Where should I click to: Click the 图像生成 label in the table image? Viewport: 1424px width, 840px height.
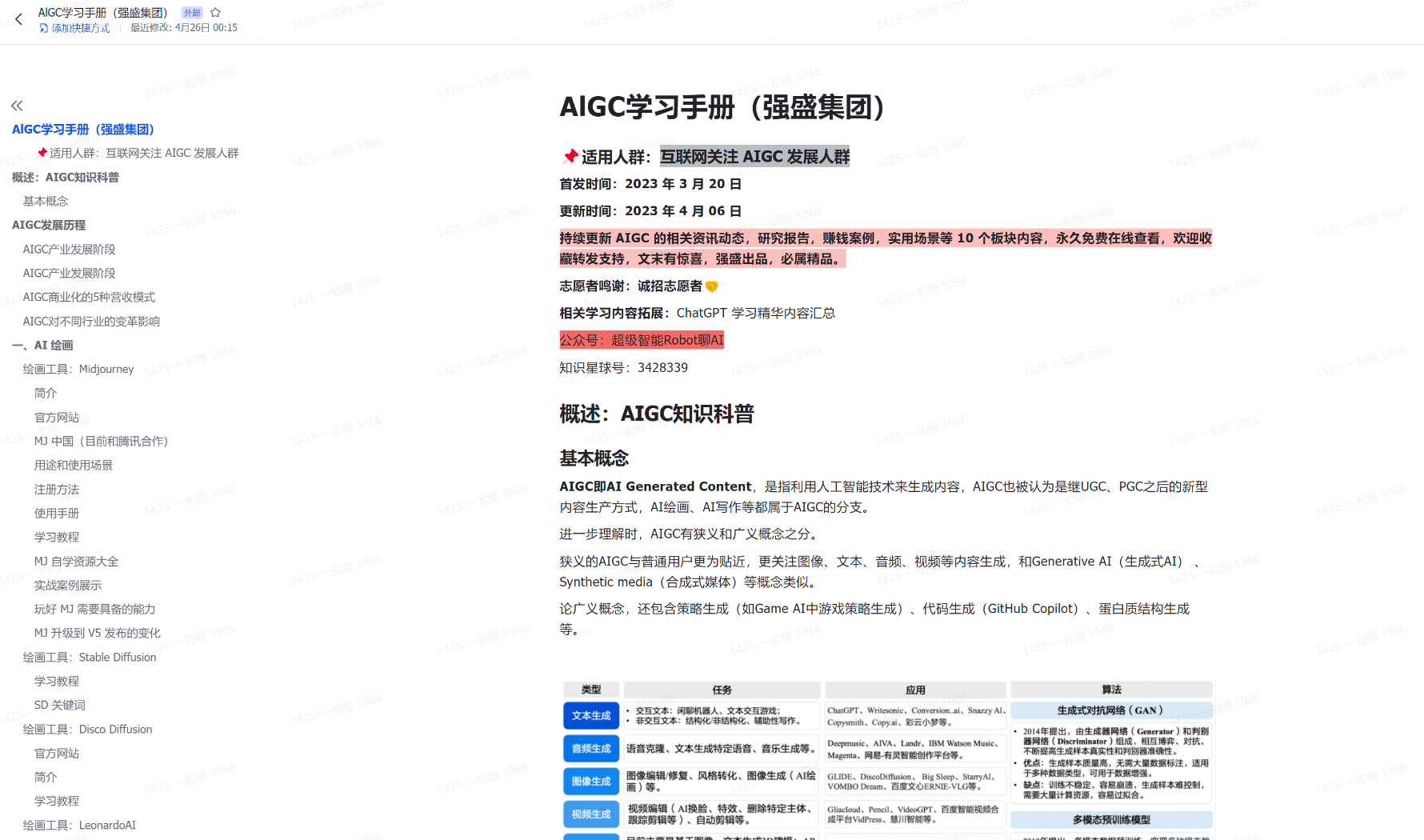click(x=591, y=782)
